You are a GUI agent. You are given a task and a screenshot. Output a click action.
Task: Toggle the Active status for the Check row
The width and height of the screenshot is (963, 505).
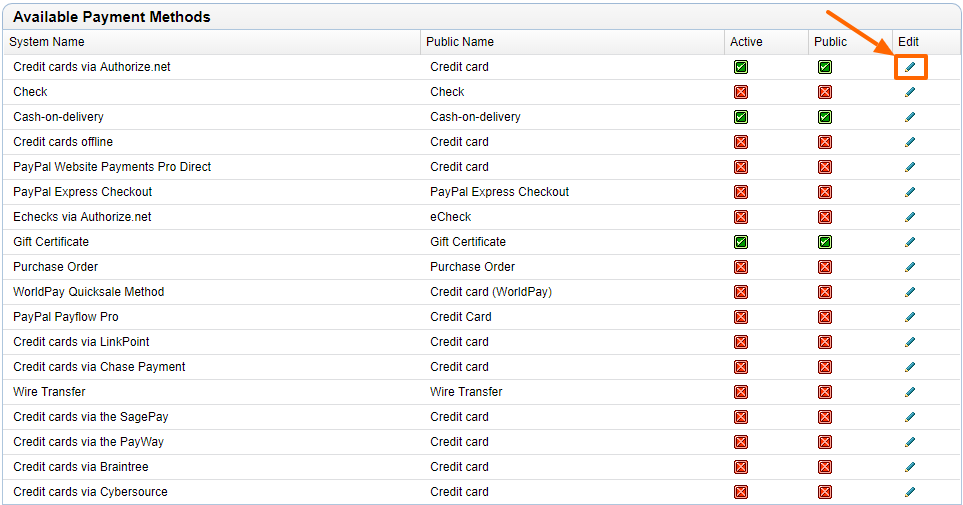click(x=741, y=92)
